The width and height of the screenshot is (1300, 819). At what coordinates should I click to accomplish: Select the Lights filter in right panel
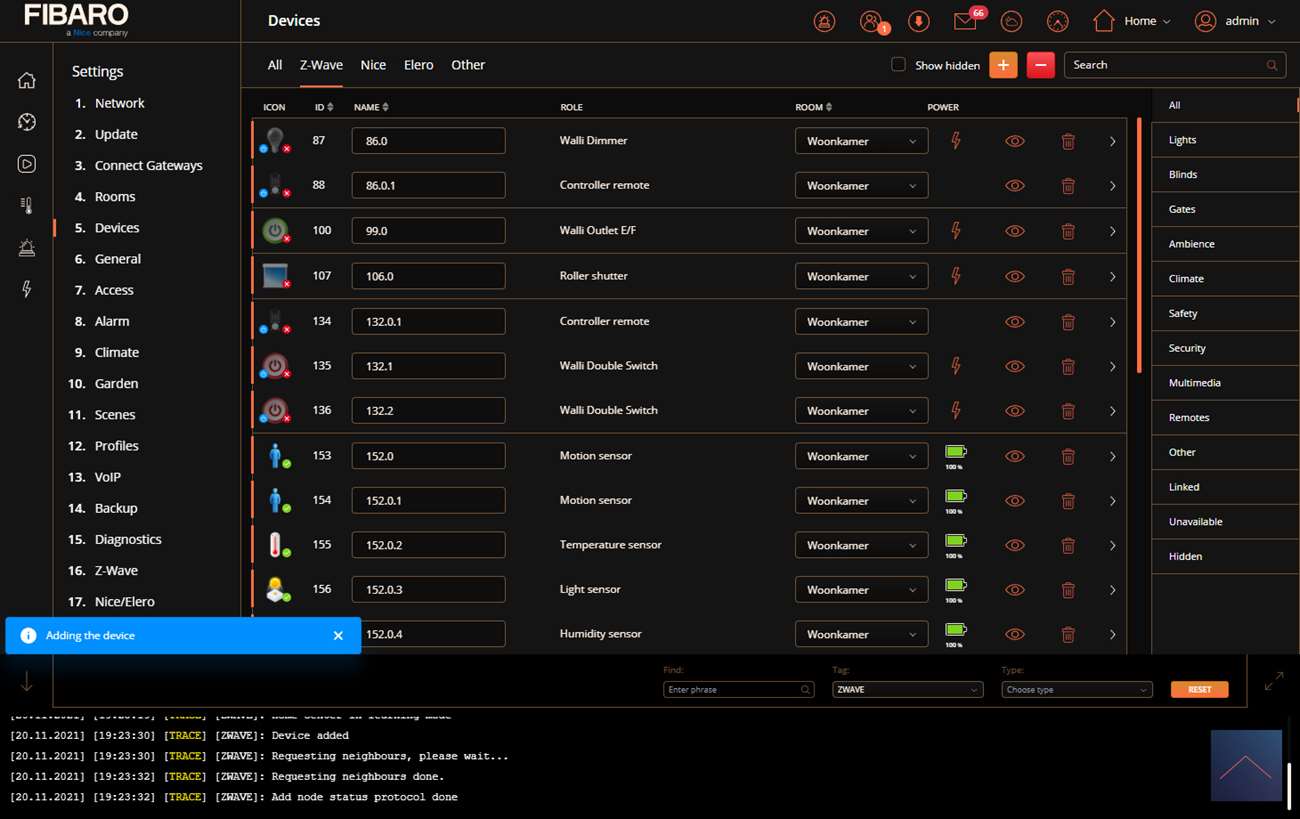(1182, 140)
